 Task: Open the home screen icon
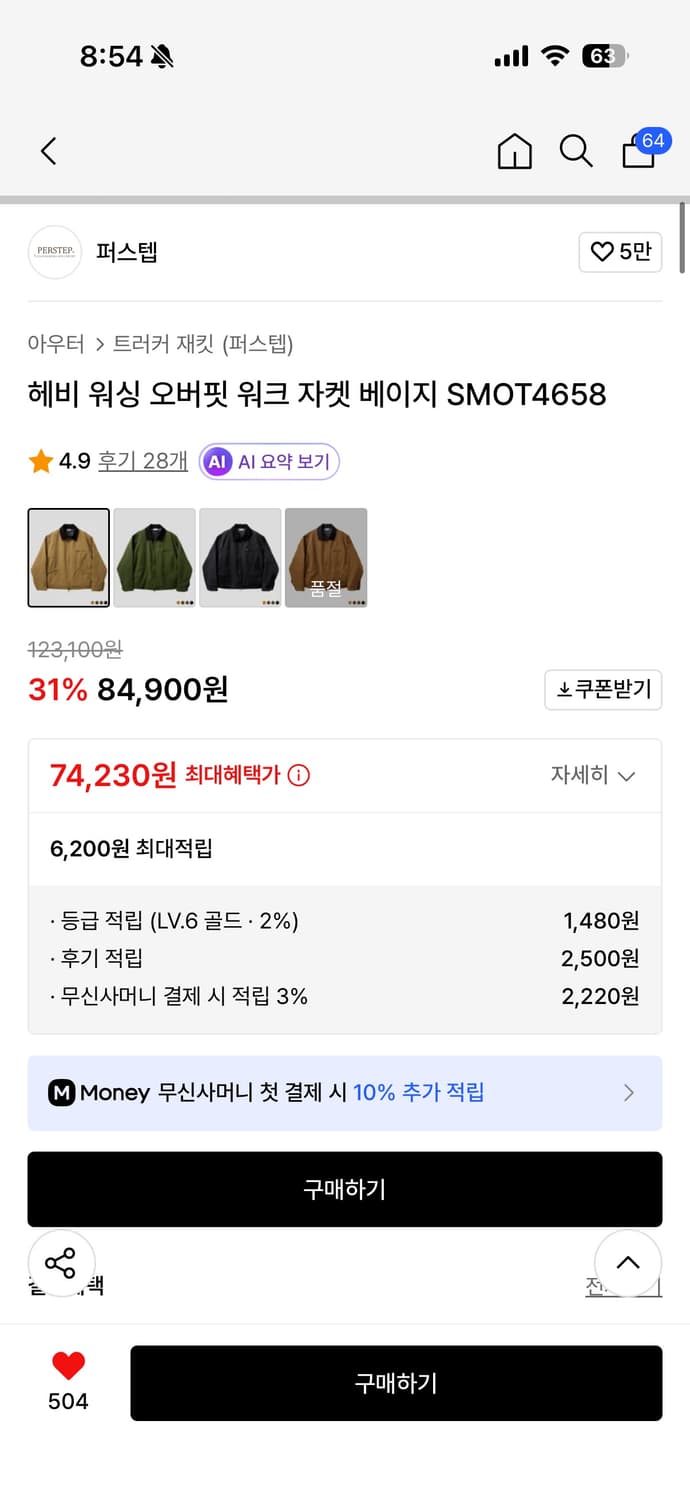coord(514,151)
